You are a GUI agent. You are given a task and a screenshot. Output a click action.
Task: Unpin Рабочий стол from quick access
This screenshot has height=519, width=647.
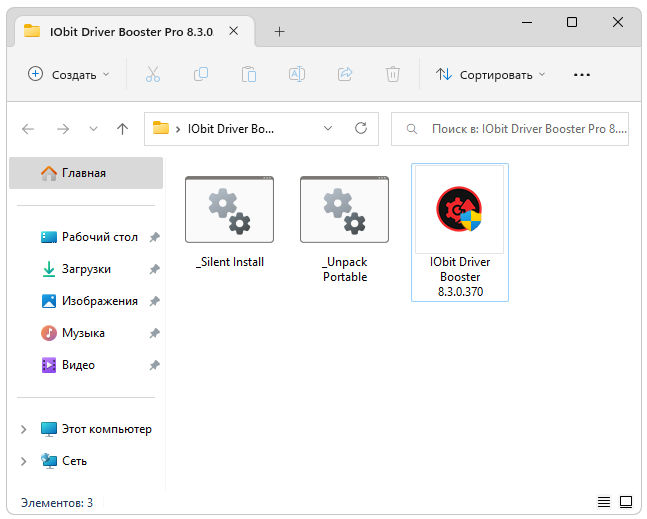(154, 237)
